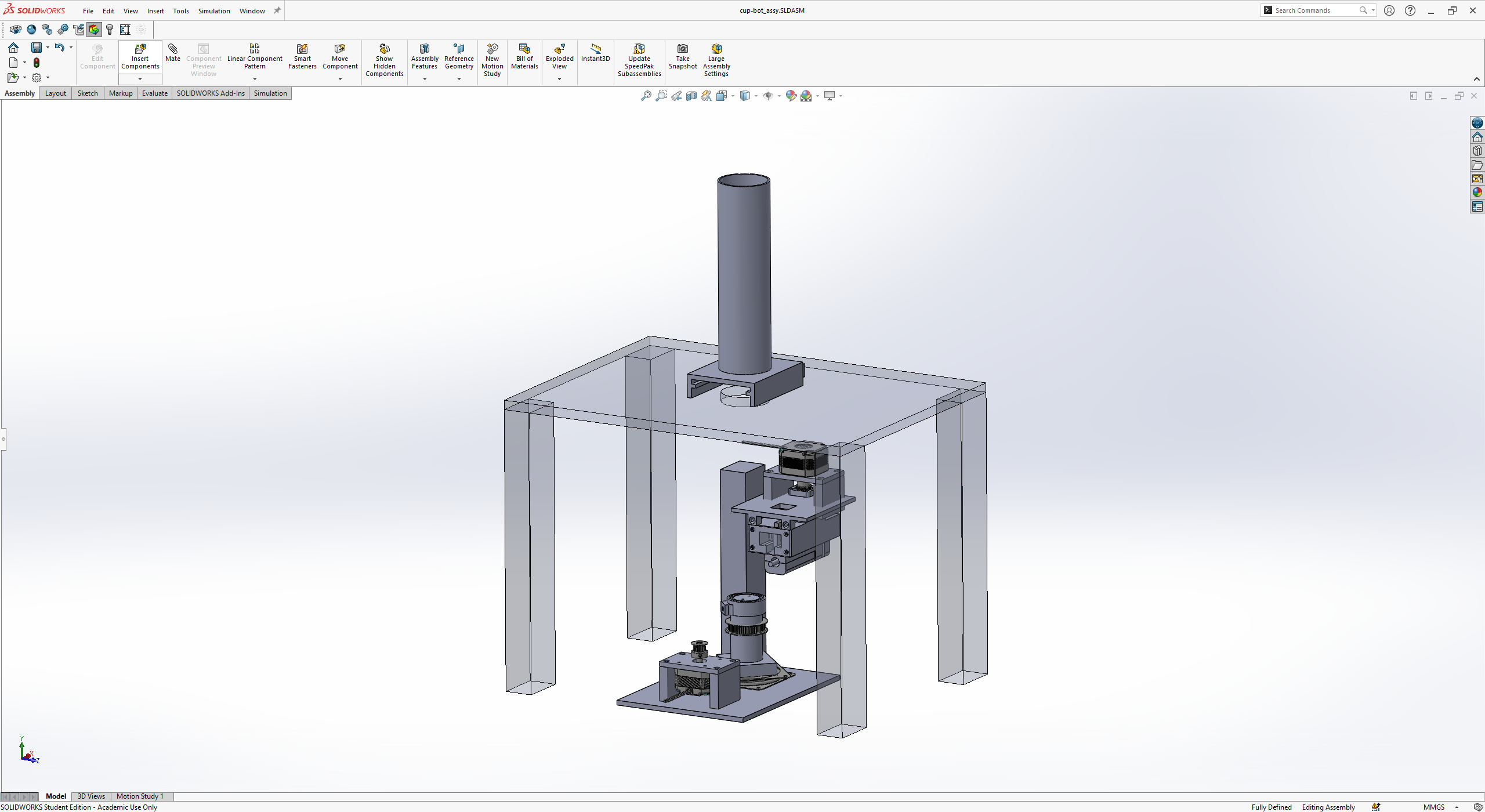Image resolution: width=1485 pixels, height=812 pixels.
Task: Click the Rebuild traffic light icon
Action: (x=37, y=63)
